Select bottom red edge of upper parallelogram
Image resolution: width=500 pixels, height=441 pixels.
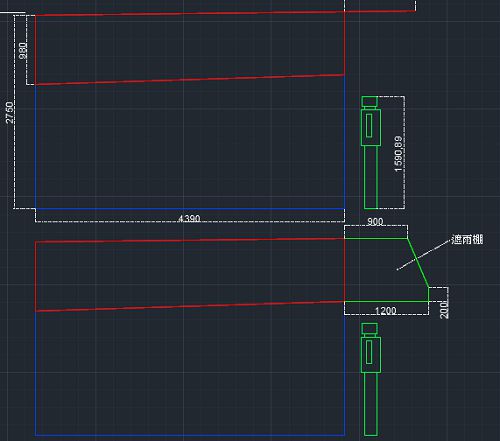(x=190, y=80)
